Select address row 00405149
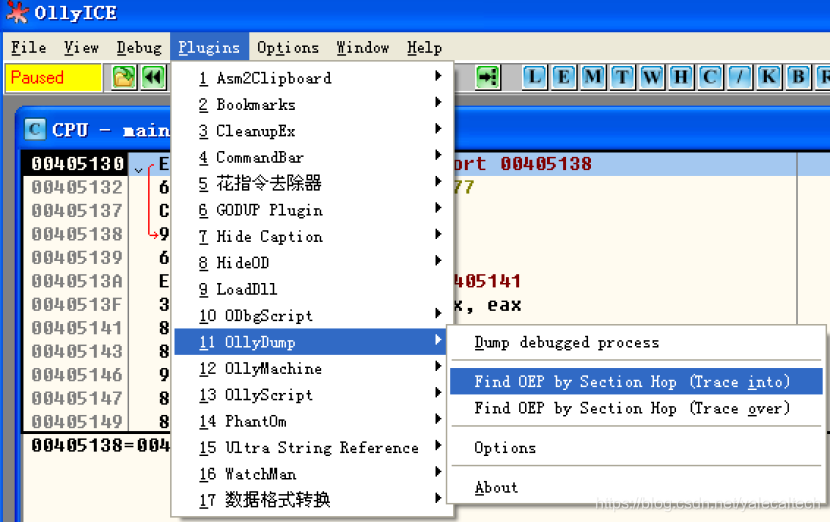The height and width of the screenshot is (522, 830). pyautogui.click(x=77, y=421)
